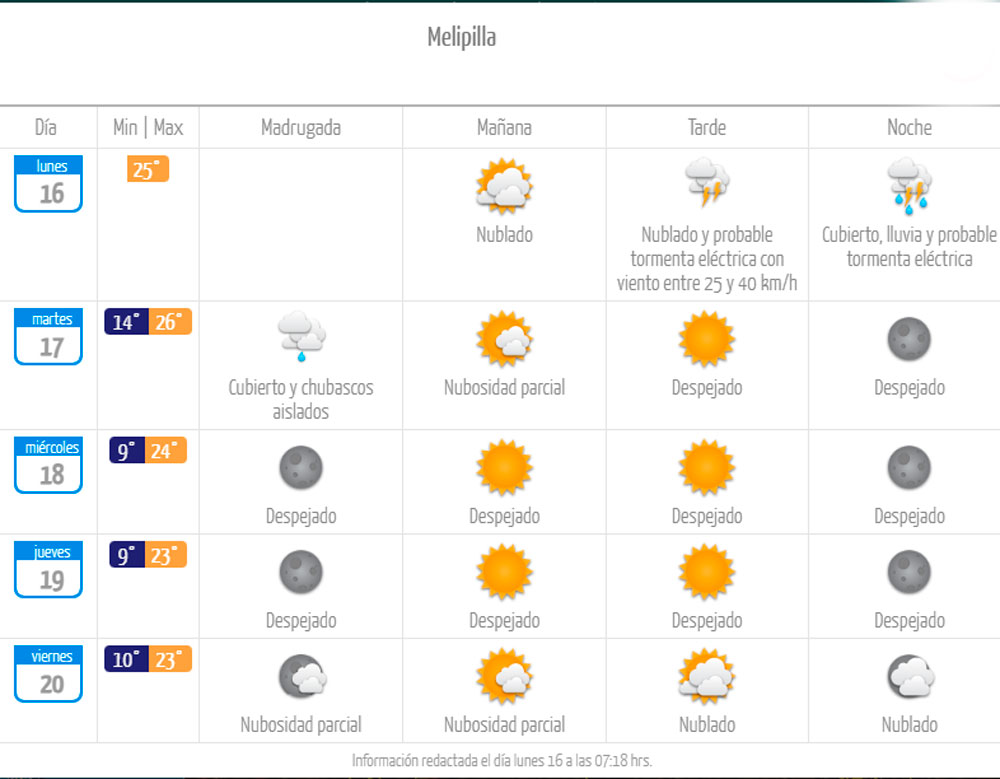Click Wednesday night moon icon
The height and width of the screenshot is (779, 1000).
(x=909, y=468)
